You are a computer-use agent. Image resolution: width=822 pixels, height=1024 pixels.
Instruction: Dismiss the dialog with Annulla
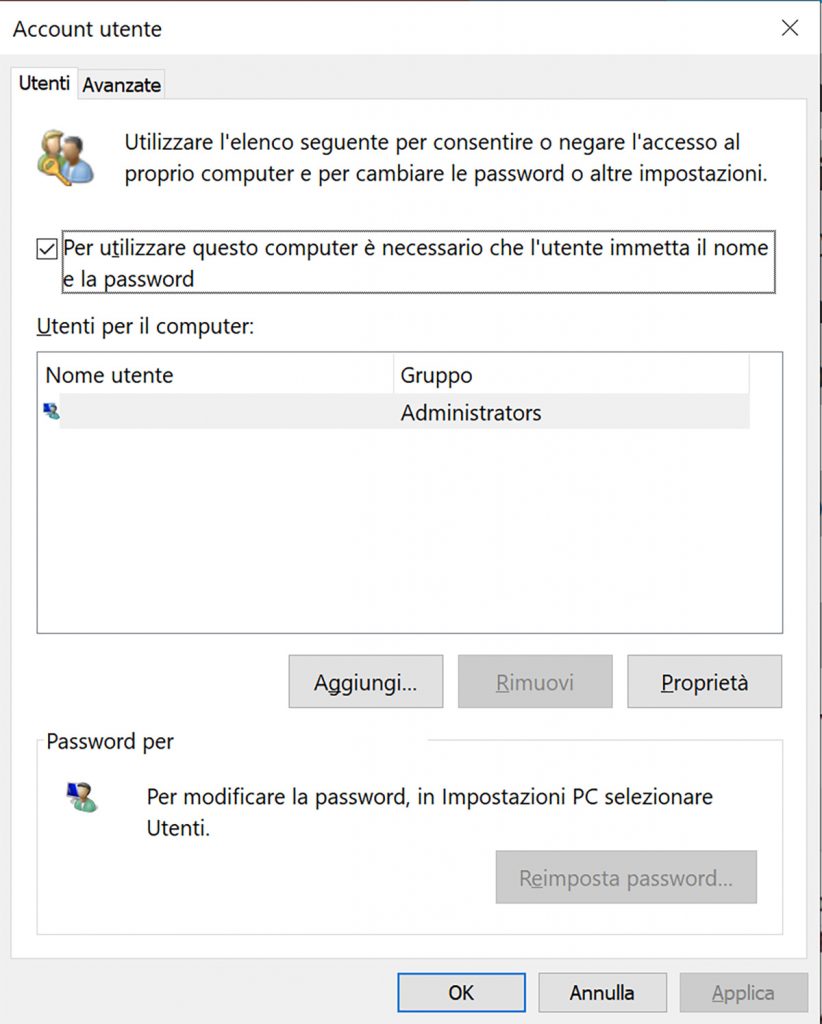point(602,992)
